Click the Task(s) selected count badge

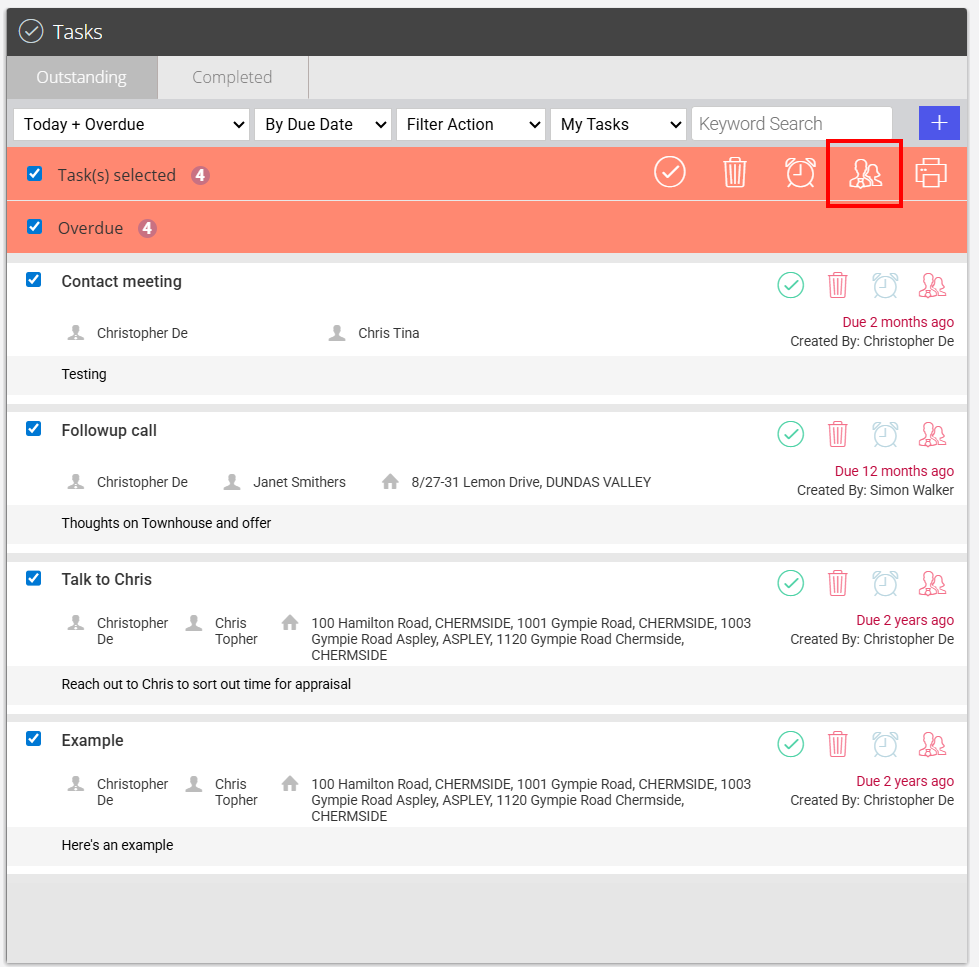coord(200,175)
